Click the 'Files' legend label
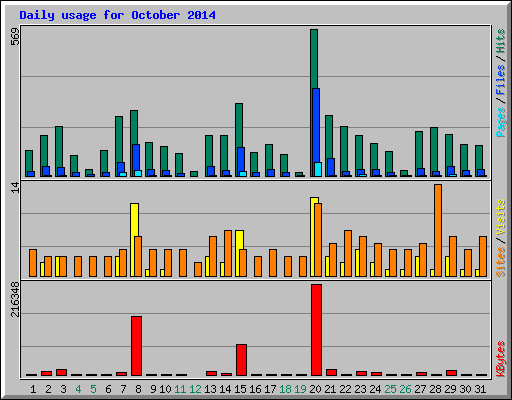The image size is (512, 400). pos(500,80)
